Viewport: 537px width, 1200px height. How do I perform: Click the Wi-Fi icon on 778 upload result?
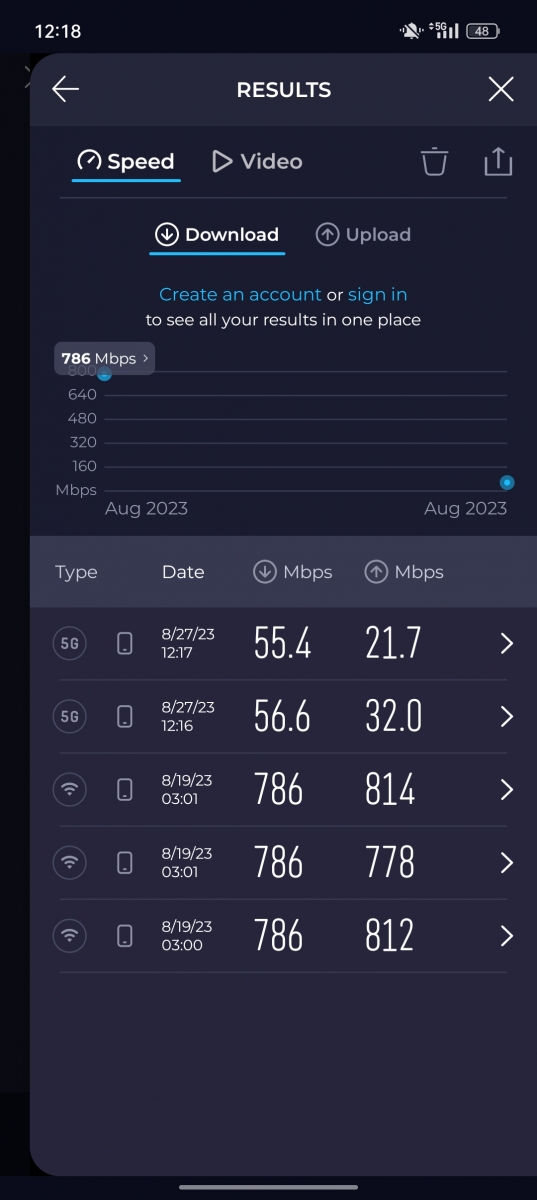pos(69,863)
